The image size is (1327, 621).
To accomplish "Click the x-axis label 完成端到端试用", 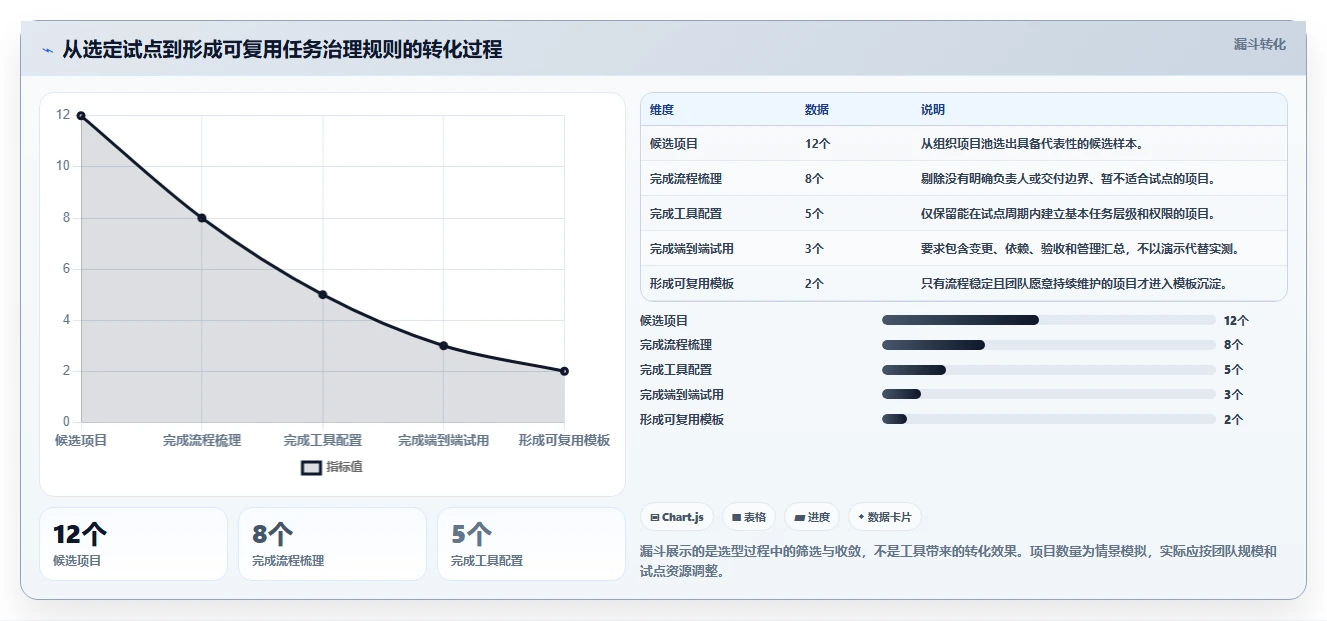I will 444,440.
